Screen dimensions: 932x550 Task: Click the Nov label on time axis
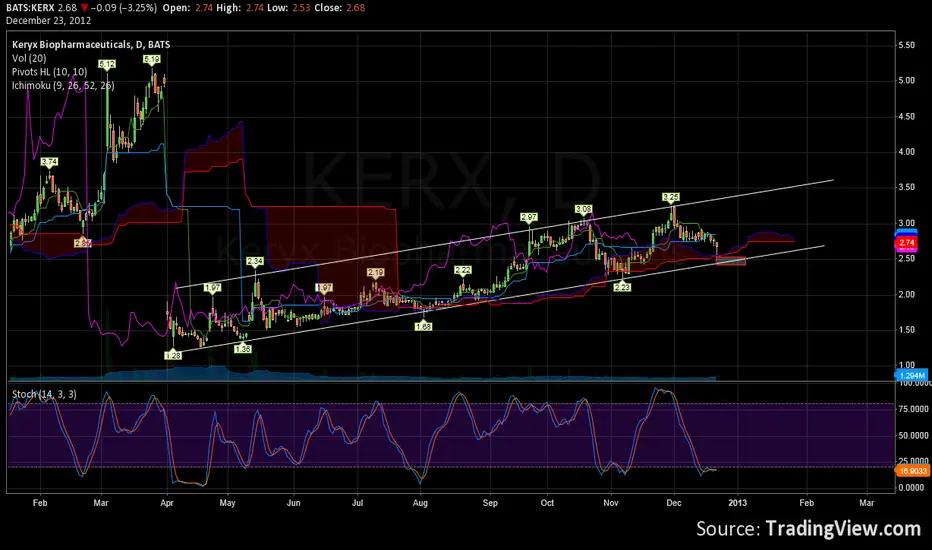(x=611, y=503)
